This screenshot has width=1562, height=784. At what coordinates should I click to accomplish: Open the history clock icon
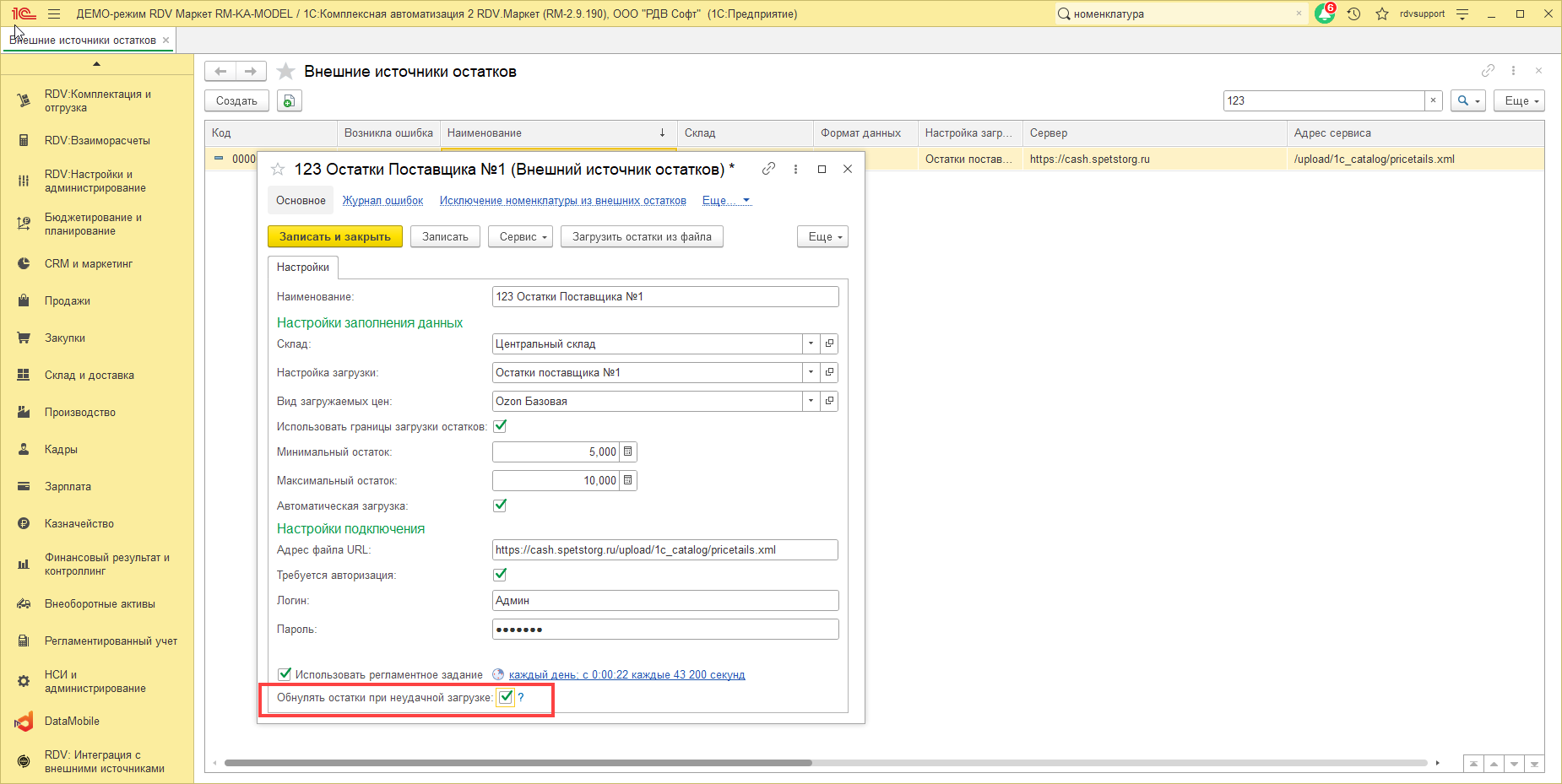click(x=1354, y=14)
